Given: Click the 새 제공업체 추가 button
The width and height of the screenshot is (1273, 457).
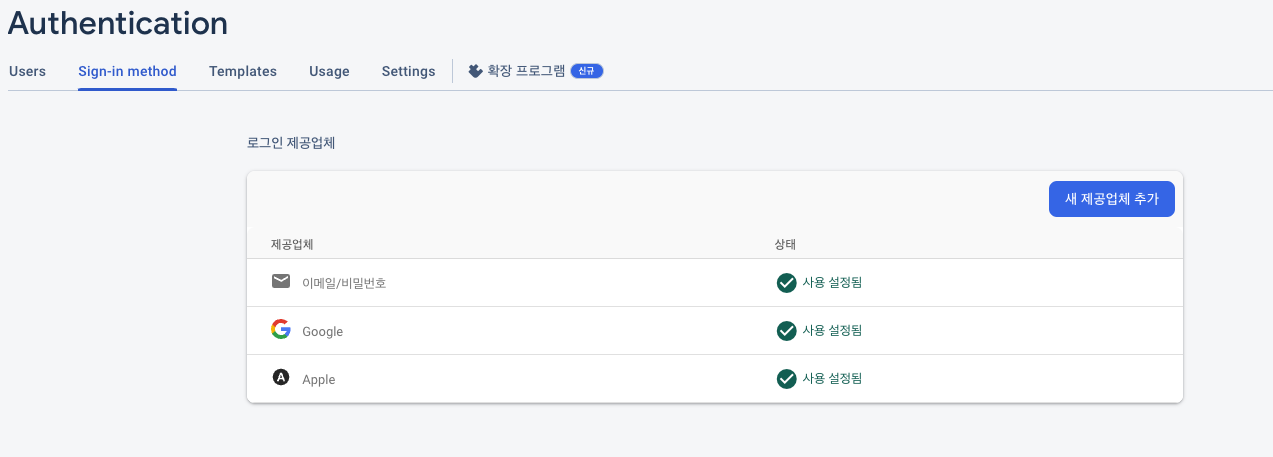Looking at the screenshot, I should pyautogui.click(x=1112, y=199).
